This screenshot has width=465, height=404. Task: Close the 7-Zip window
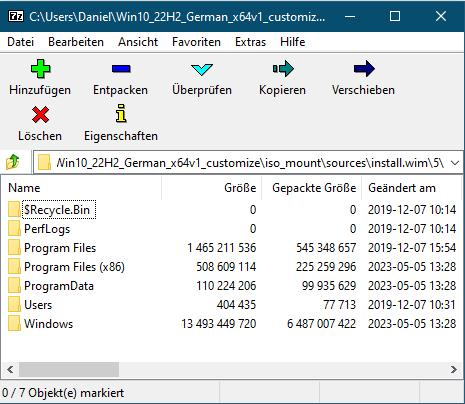pos(441,16)
